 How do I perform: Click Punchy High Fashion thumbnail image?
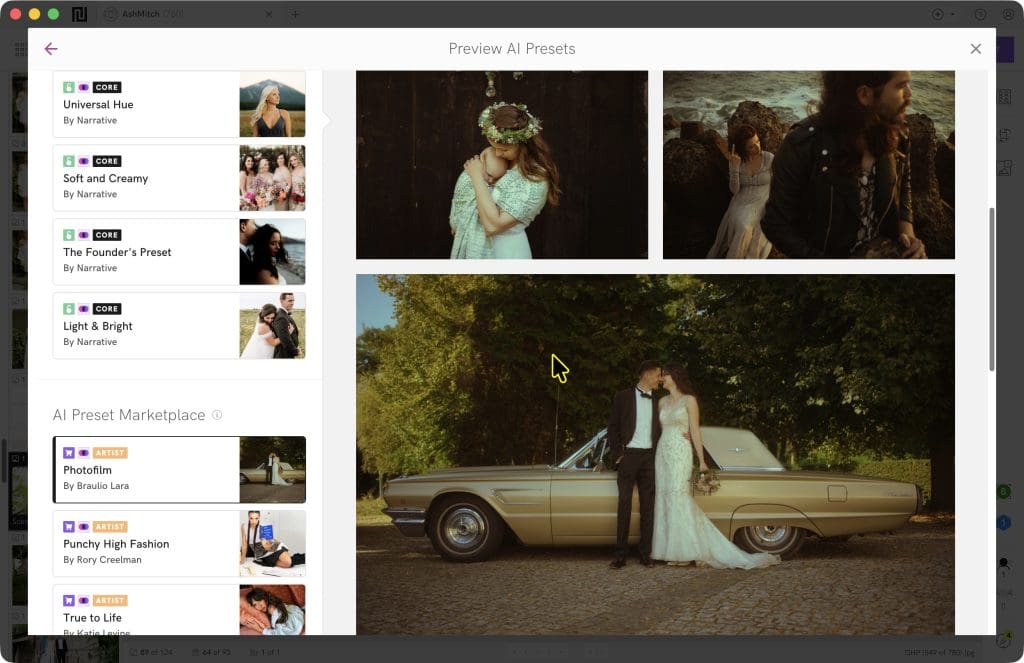coord(272,543)
